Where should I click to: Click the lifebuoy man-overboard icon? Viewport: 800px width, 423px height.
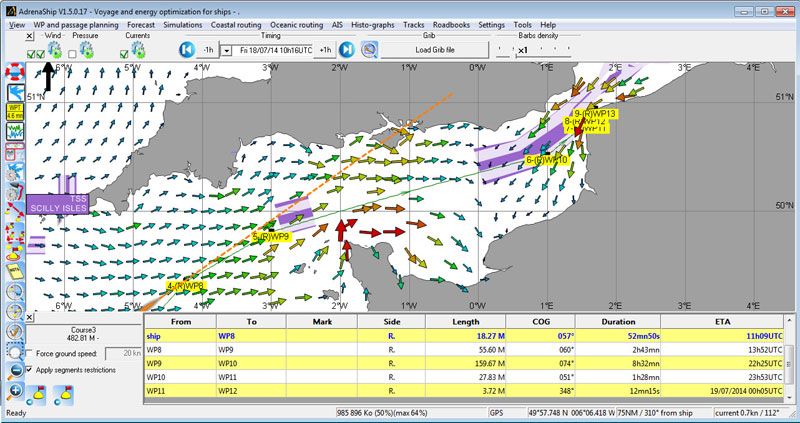15,72
